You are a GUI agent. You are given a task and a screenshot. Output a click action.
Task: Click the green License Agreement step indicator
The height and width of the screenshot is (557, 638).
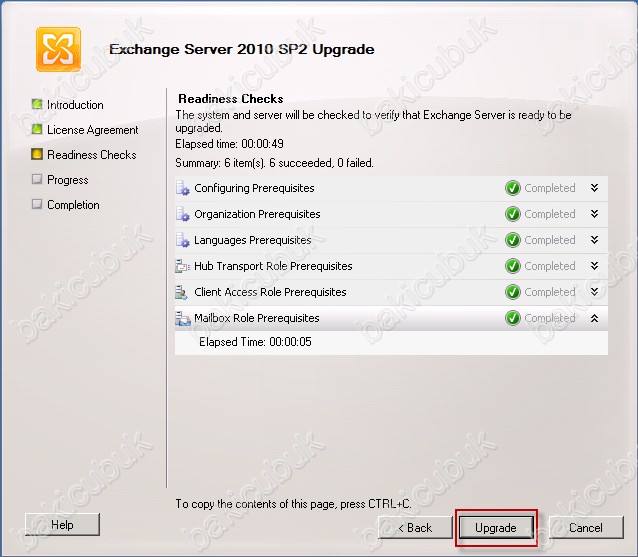tap(37, 129)
